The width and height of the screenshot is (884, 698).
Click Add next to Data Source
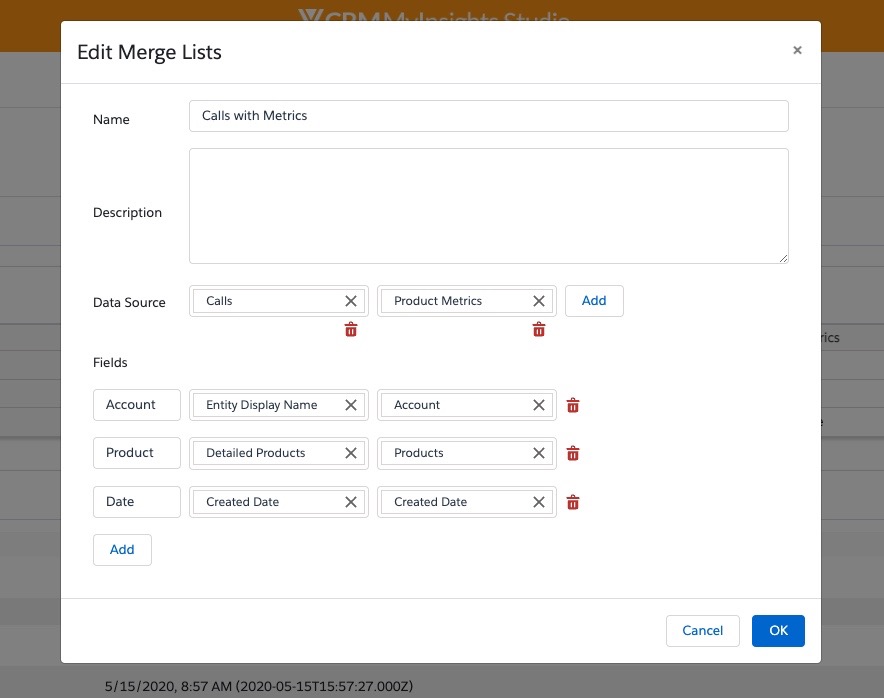click(x=594, y=301)
